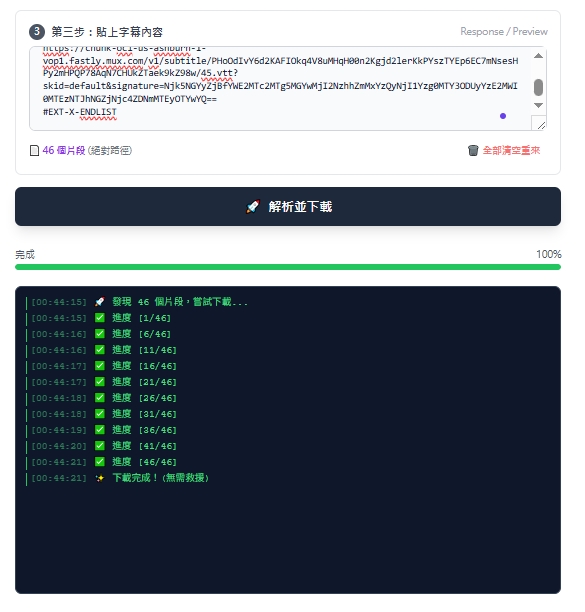This screenshot has height=612, width=585.
Task: Click the rocket icon on the 解析並下載 button
Action: coord(252,206)
